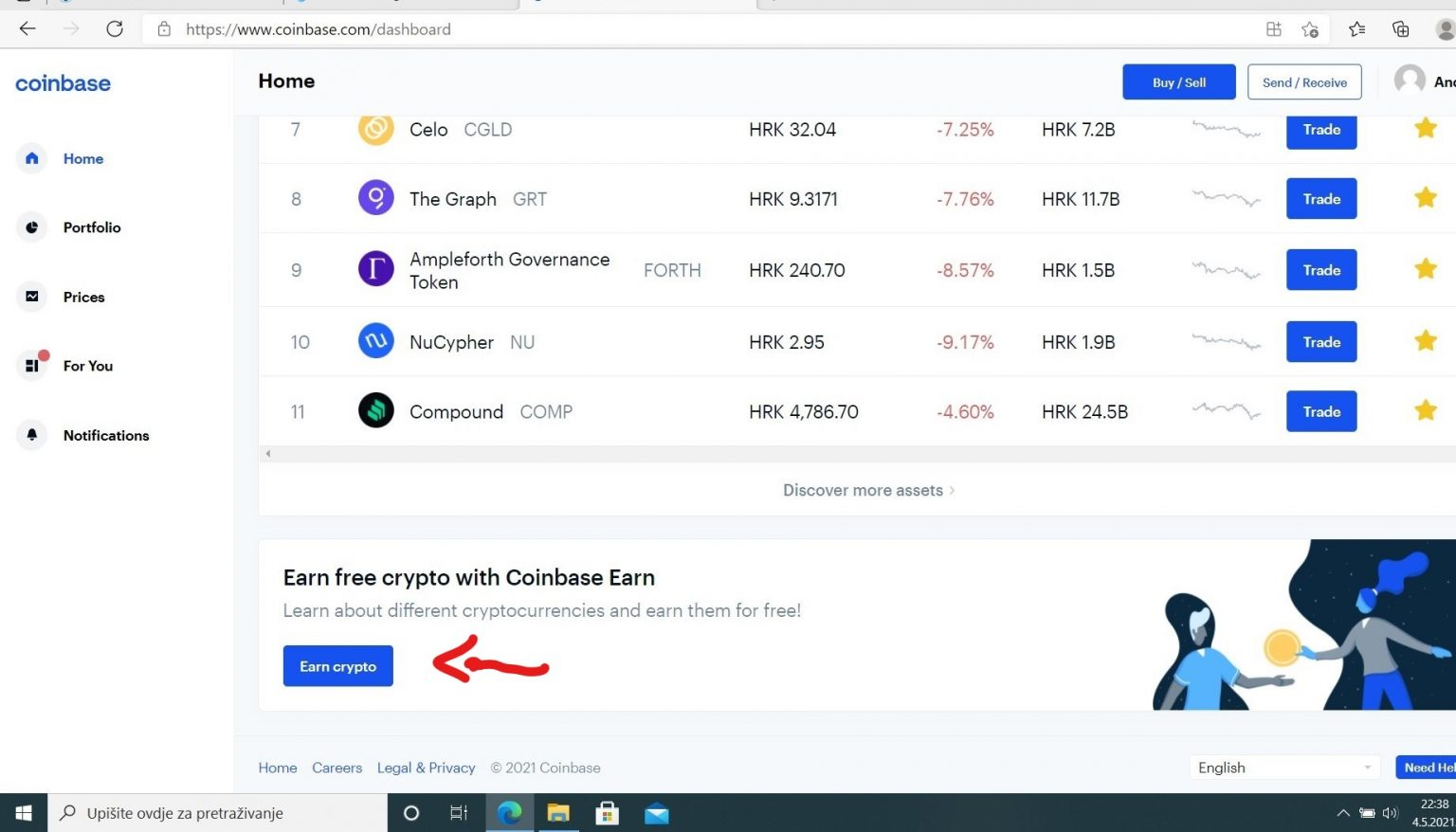Go to Prices in the sidebar
The image size is (1456, 832).
point(84,297)
